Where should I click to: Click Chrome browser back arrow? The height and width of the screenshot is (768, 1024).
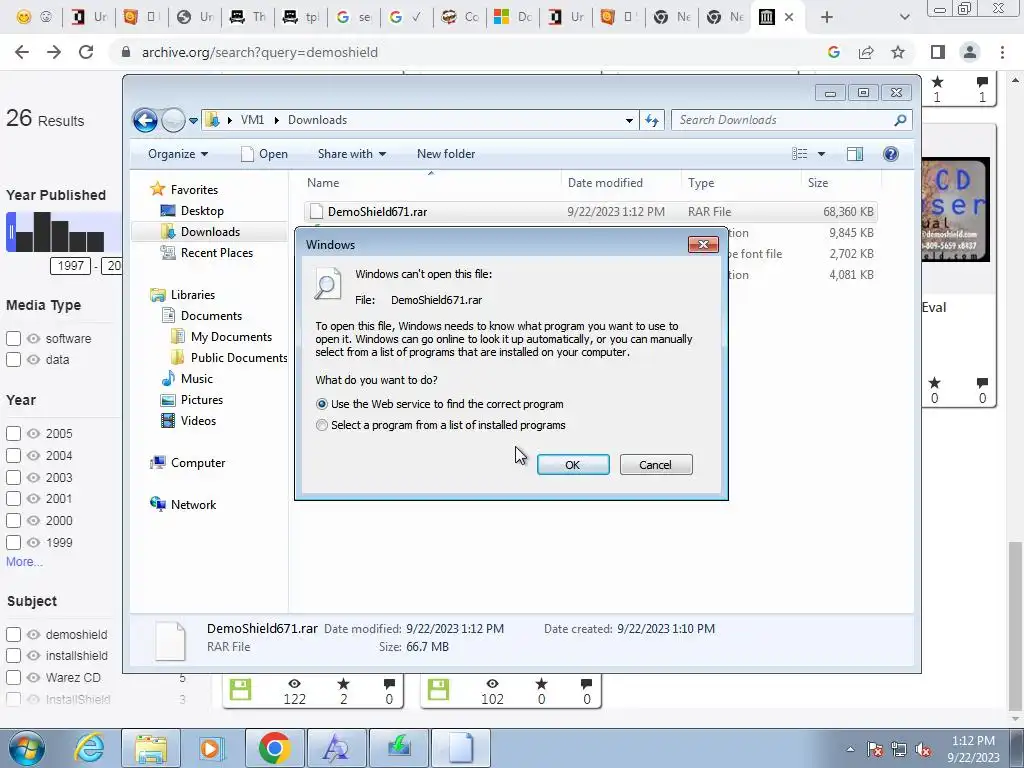tap(22, 52)
